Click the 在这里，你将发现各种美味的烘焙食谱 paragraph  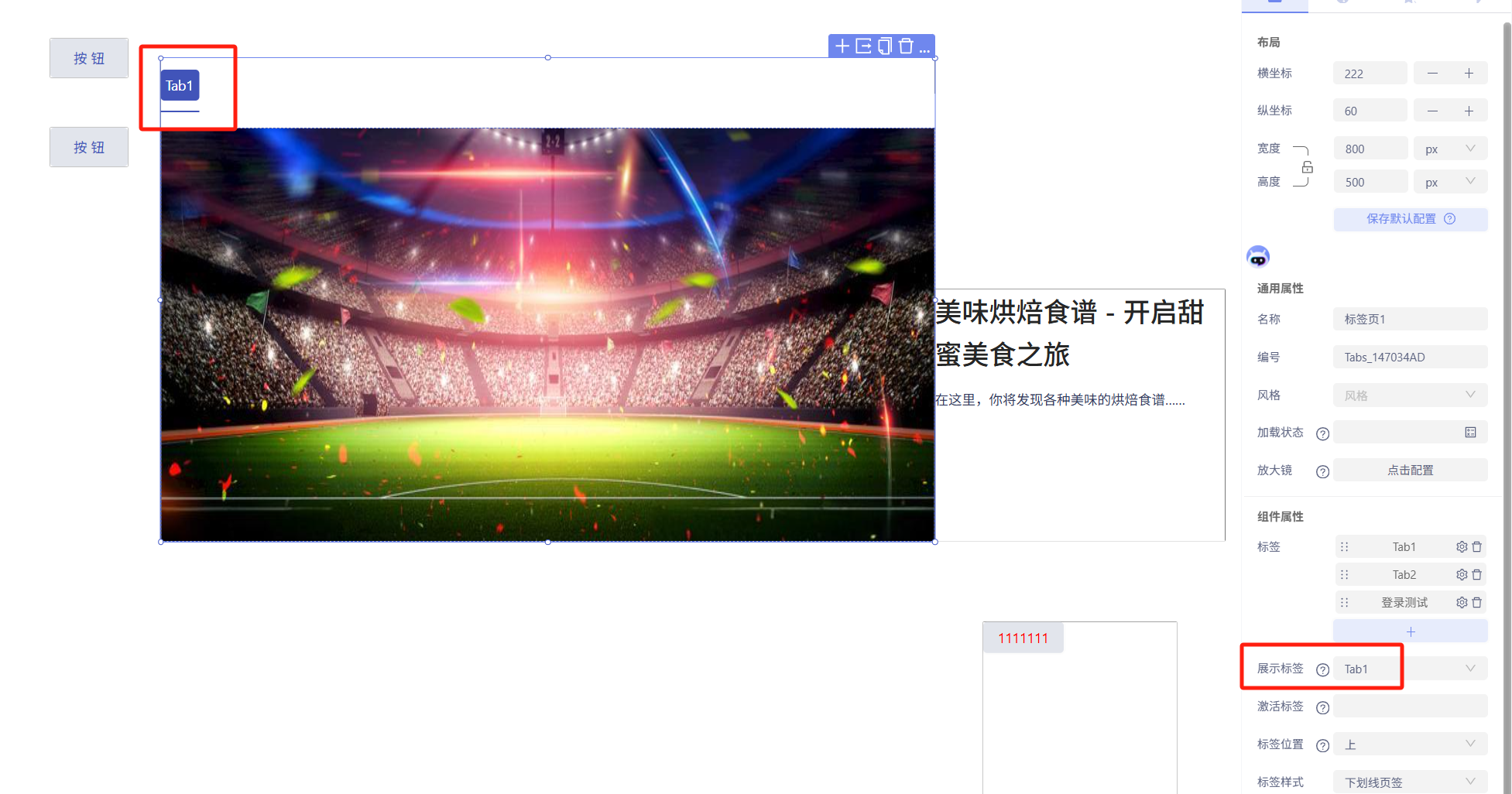(x=1060, y=399)
